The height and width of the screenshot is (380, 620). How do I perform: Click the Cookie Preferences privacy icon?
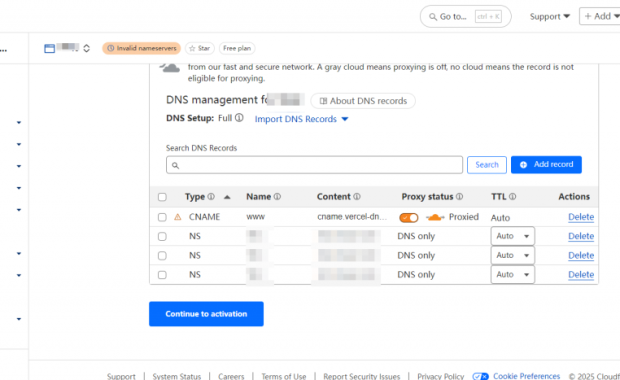tap(481, 376)
